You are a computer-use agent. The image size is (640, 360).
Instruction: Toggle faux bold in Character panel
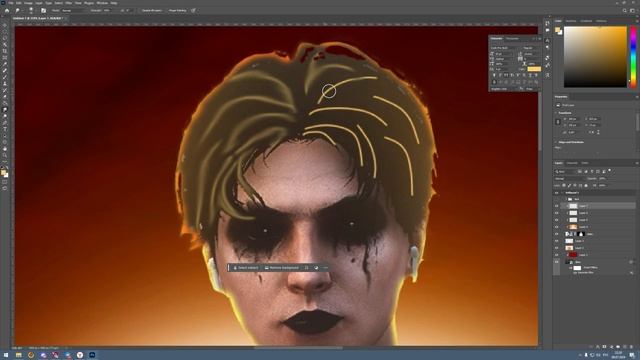click(494, 75)
